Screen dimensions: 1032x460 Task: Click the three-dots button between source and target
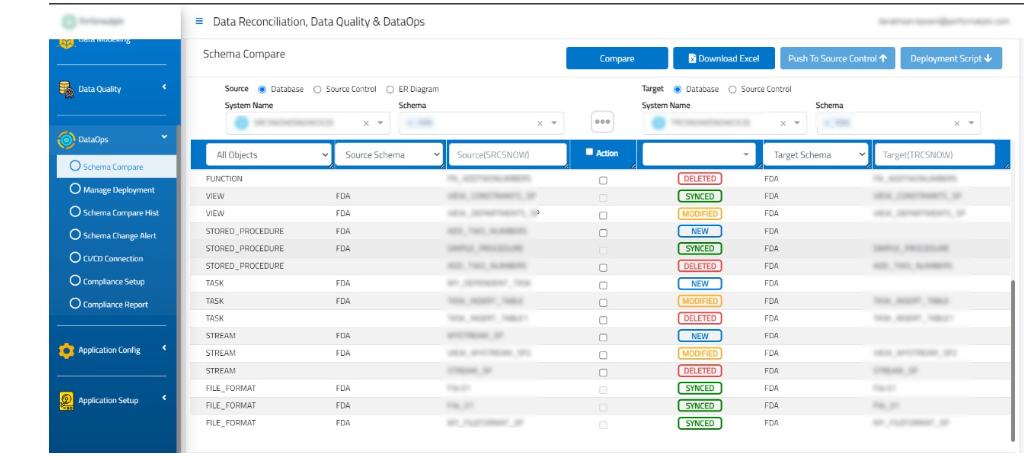point(602,122)
